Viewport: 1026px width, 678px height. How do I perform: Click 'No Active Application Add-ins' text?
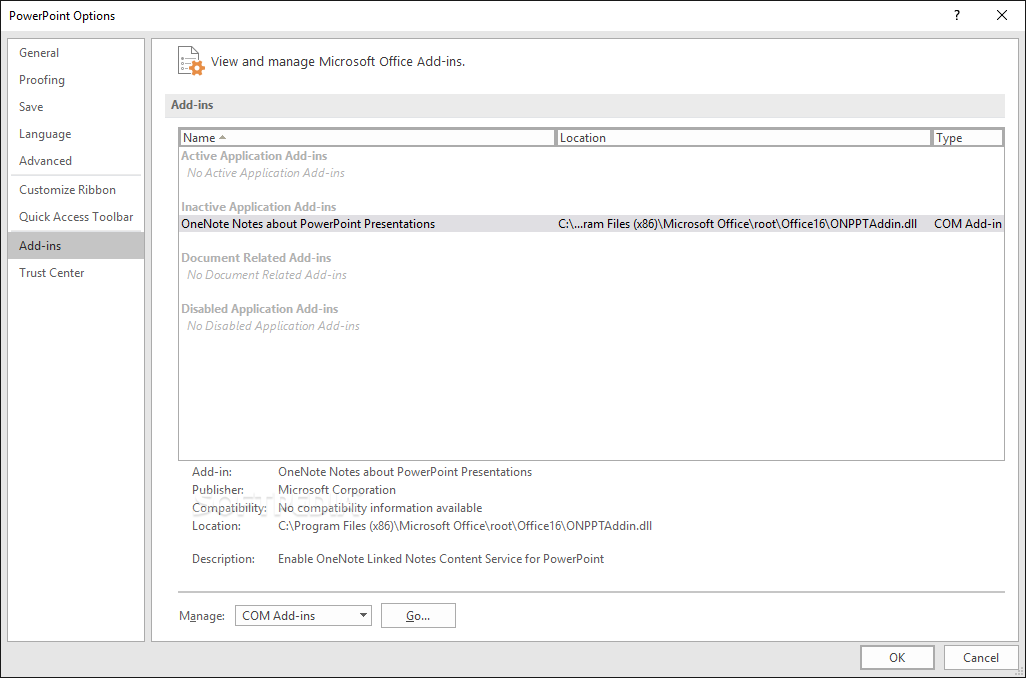click(266, 173)
